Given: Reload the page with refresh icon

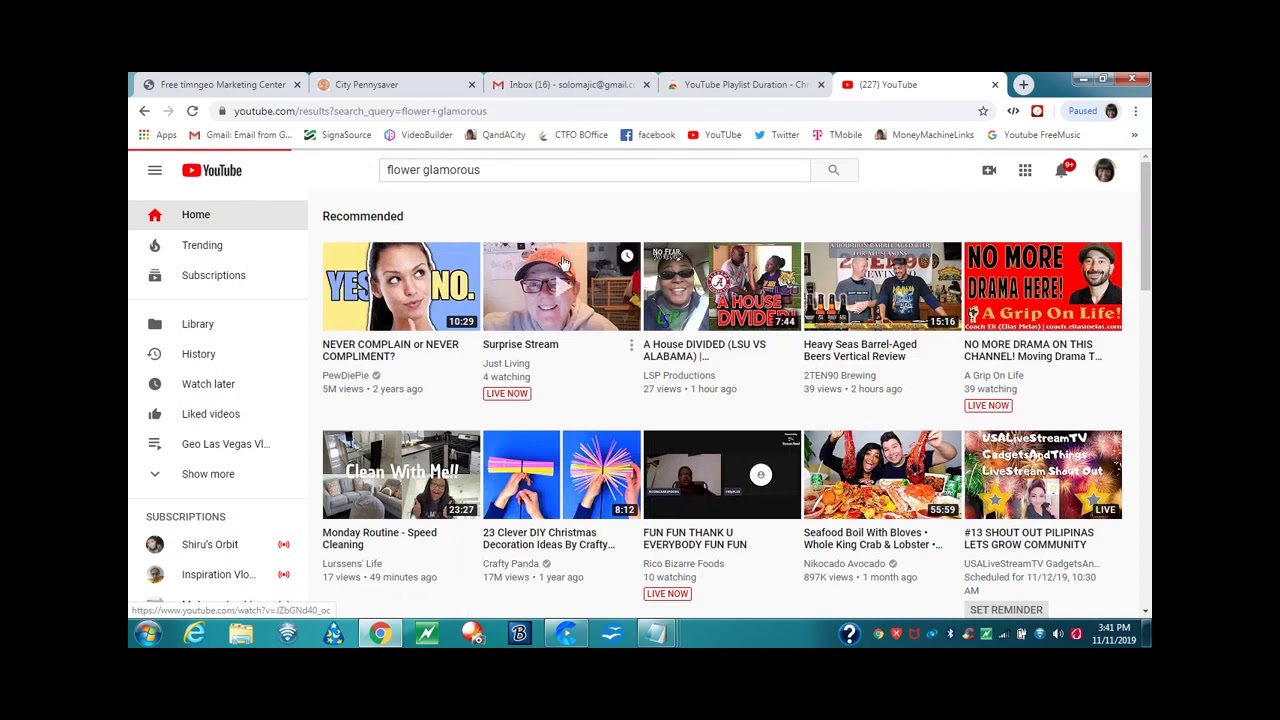Looking at the screenshot, I should 192,111.
